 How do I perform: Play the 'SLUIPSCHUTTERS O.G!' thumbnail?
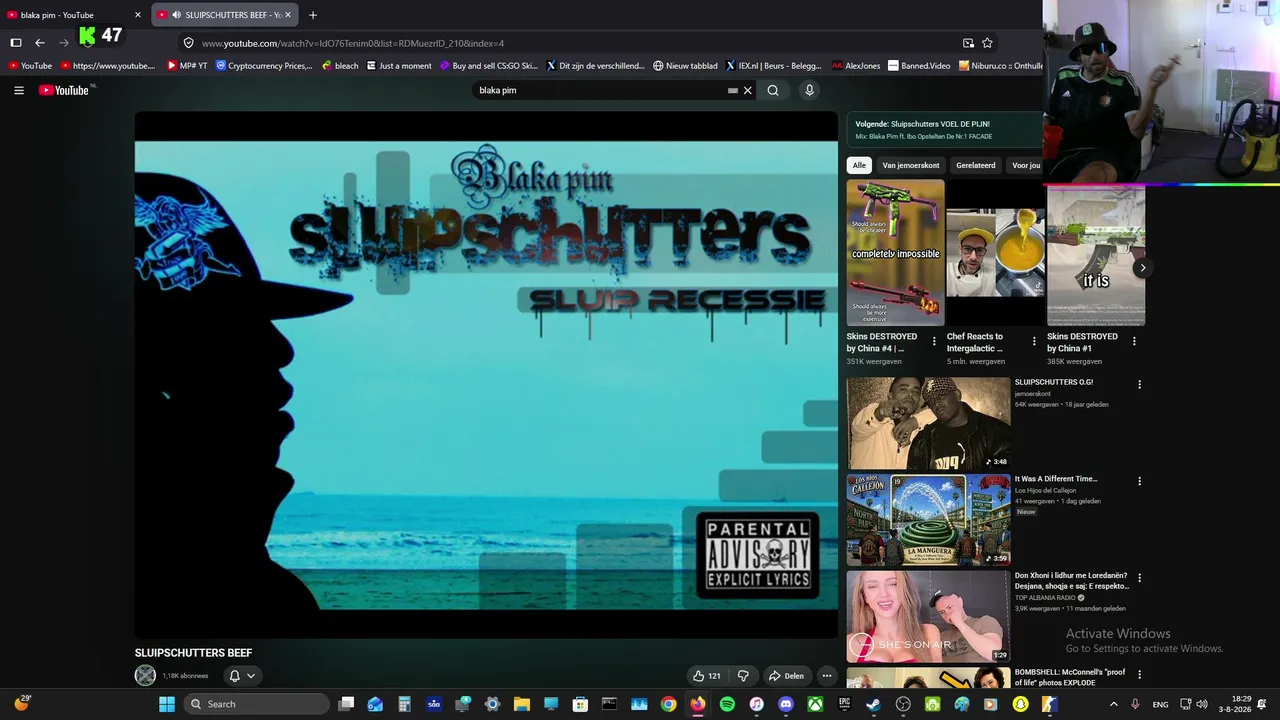[x=928, y=423]
